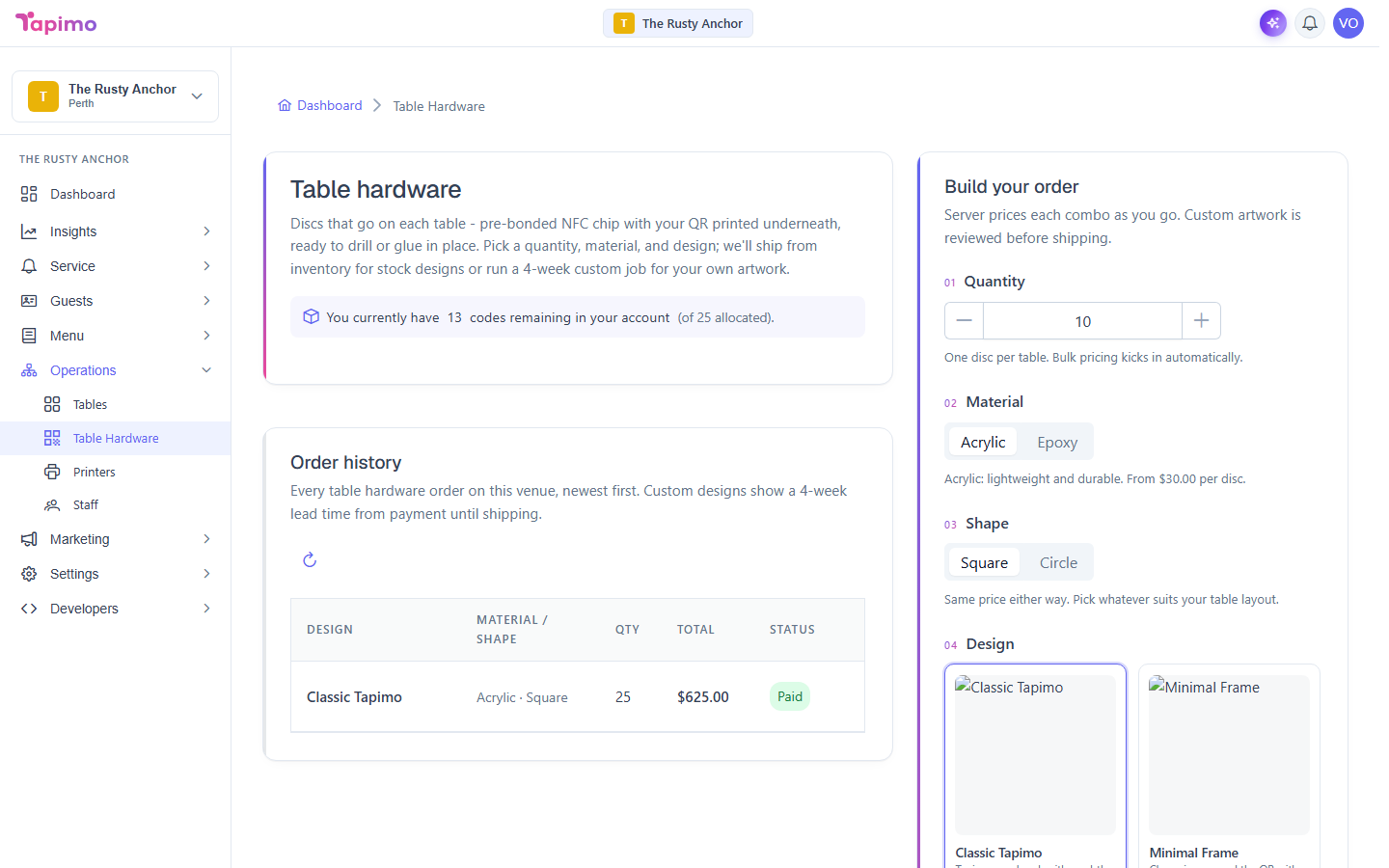Open The Rusty Anchor Perth venue switcher

tap(115, 96)
